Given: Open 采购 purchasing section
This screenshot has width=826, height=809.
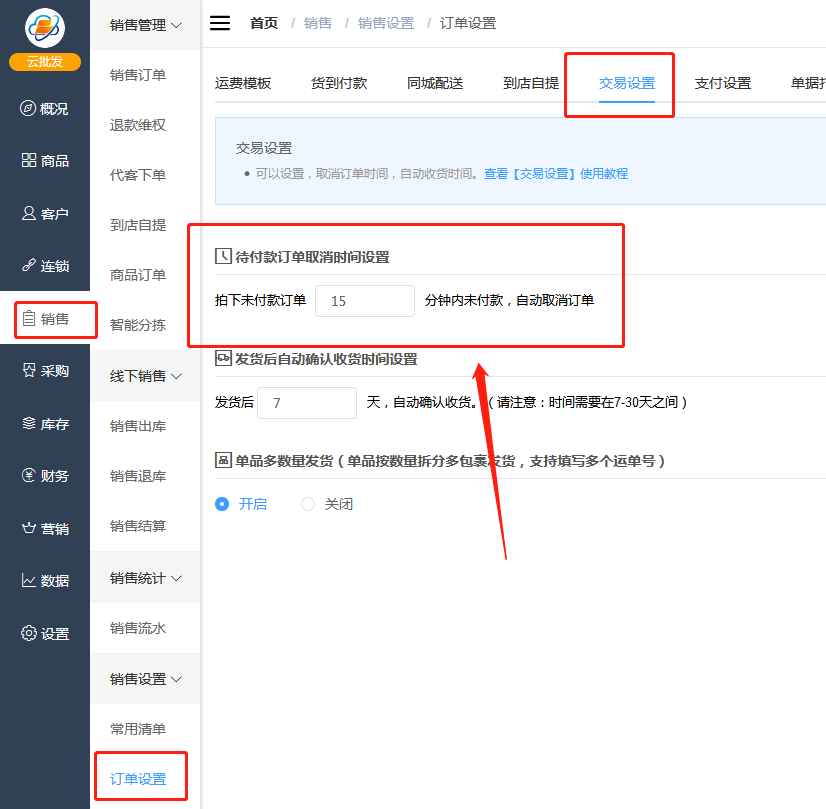Looking at the screenshot, I should [45, 371].
